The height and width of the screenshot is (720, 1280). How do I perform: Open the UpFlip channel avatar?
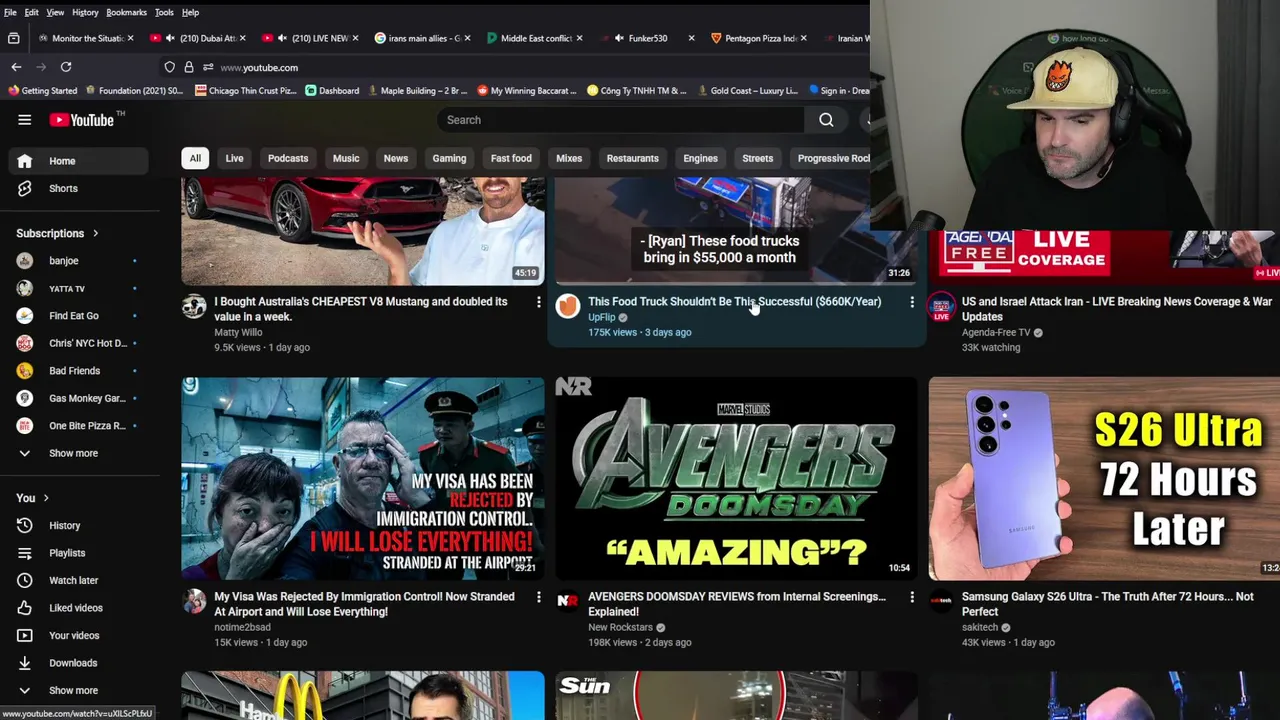tap(568, 306)
